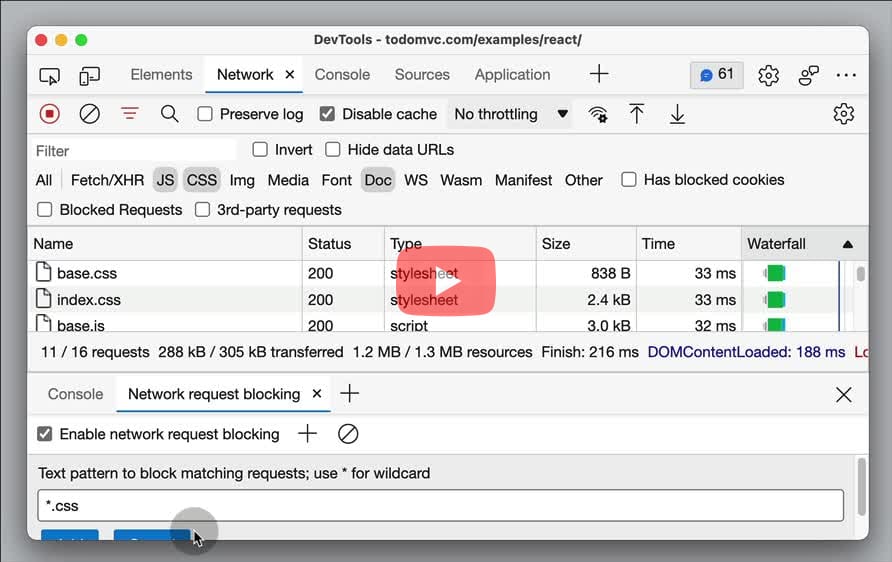Sort by the Status column header

[342, 244]
